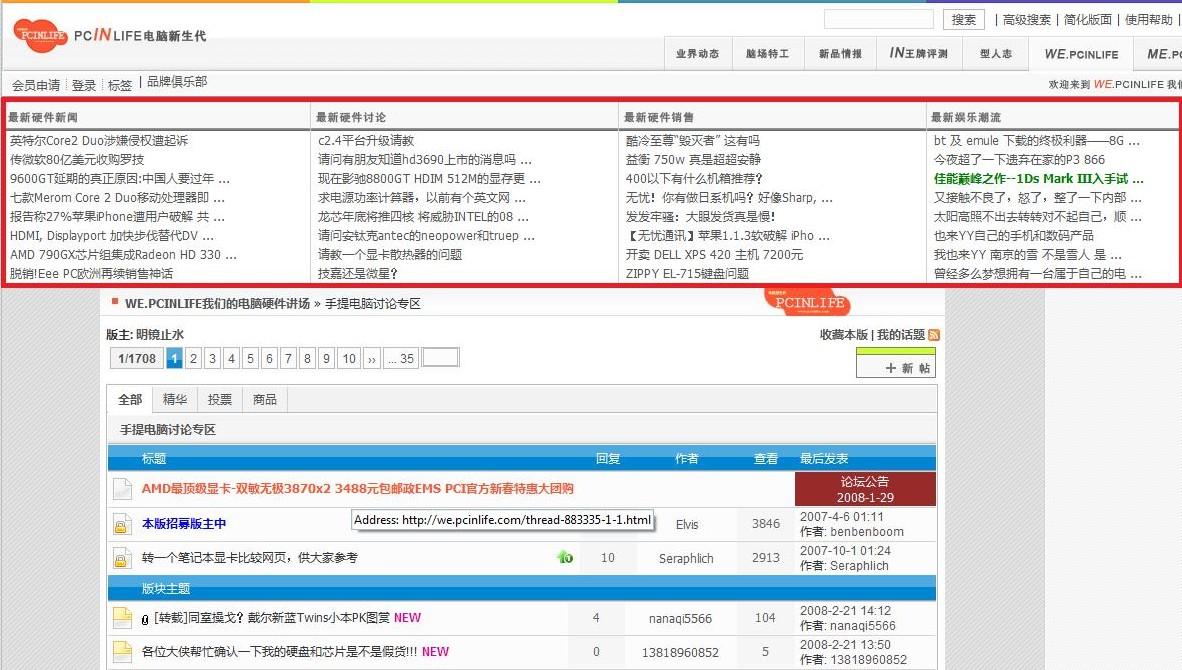Viewport: 1182px width, 670px height.
Task: Open 我的话题 my topics link
Action: [901, 334]
